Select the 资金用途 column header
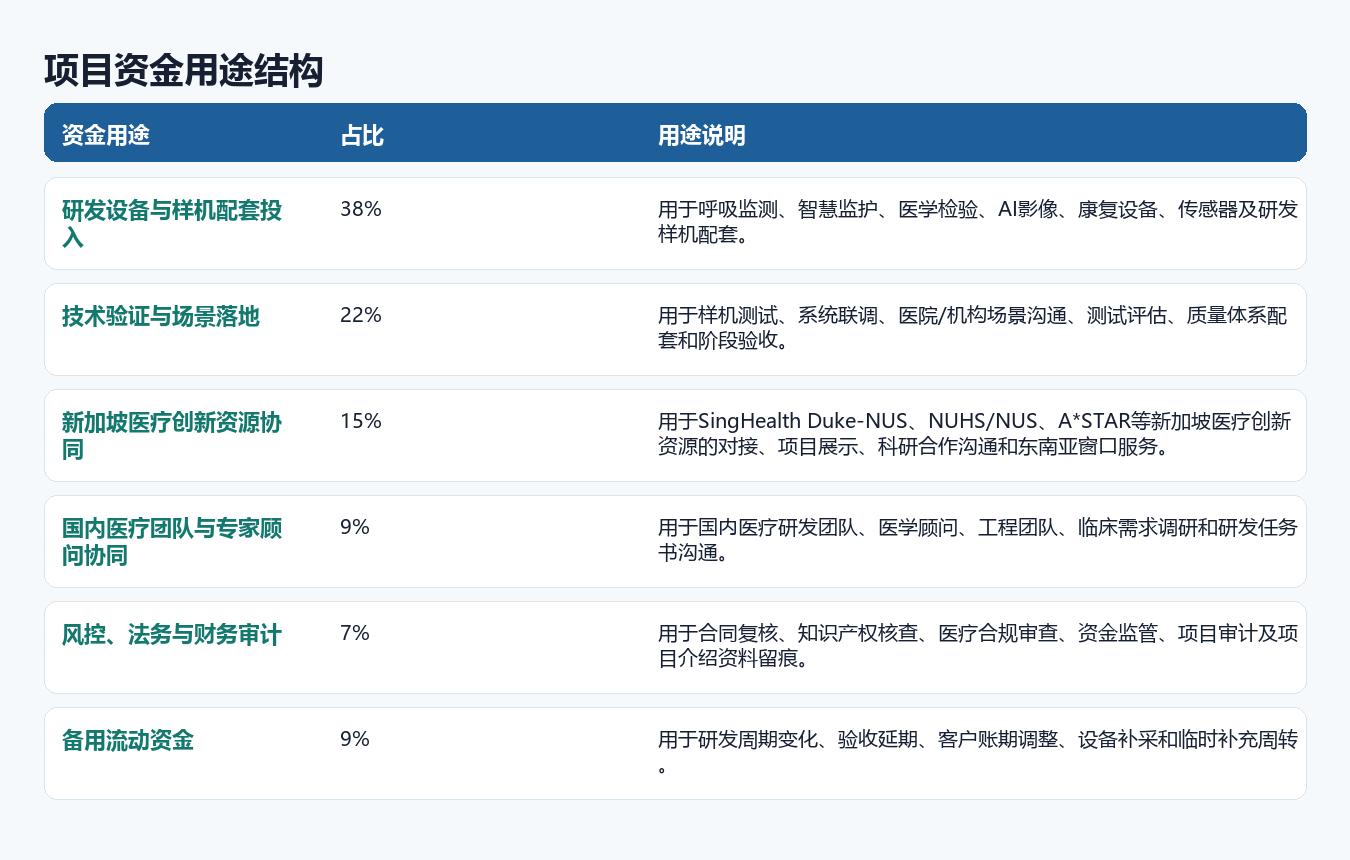This screenshot has height=860, width=1350. pos(106,135)
